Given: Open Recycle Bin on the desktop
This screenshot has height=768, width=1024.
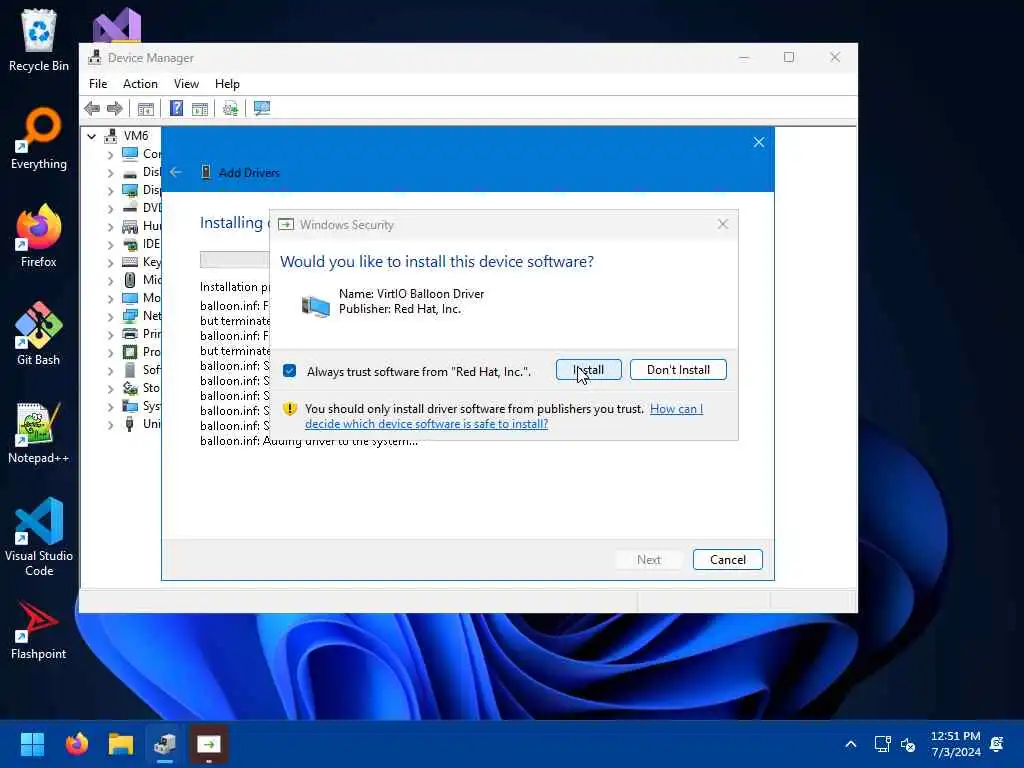Looking at the screenshot, I should tap(39, 40).
